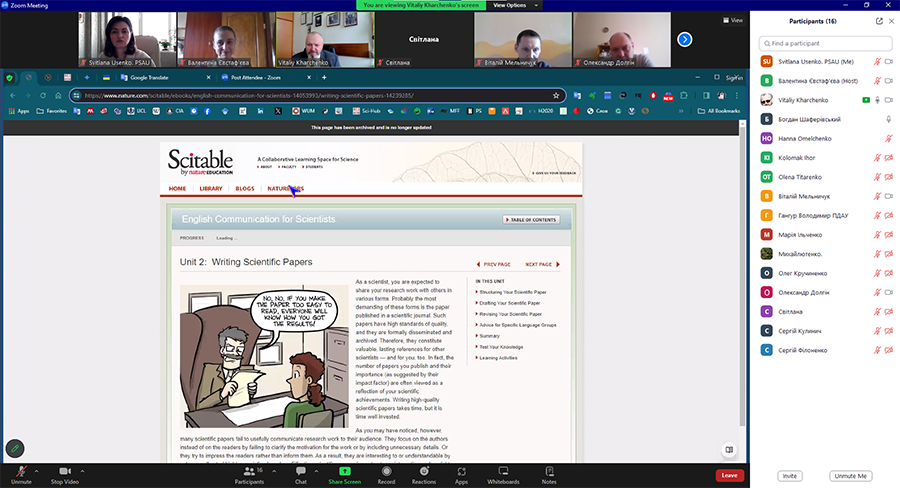Click the bookmark star in address bar
The image size is (900, 488).
pos(556,95)
